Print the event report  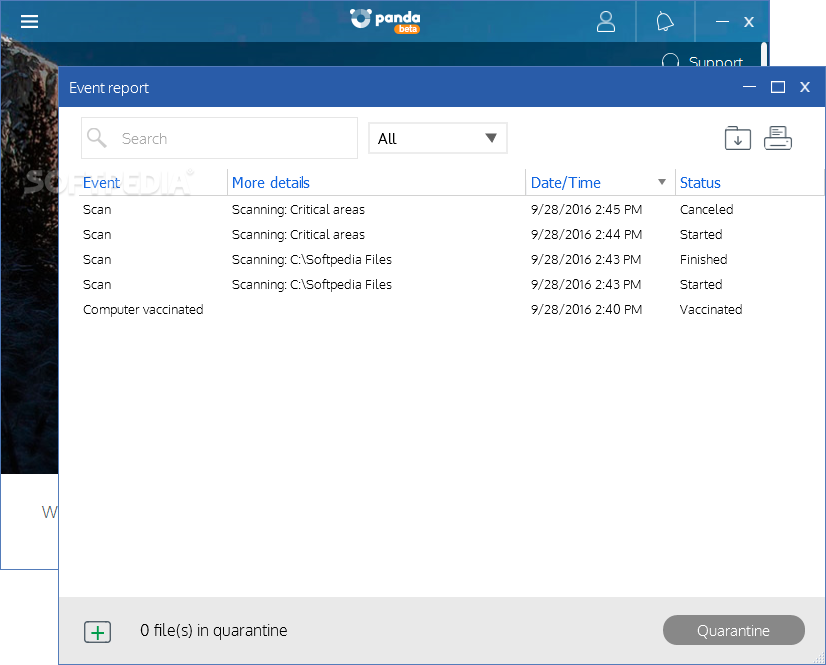(778, 138)
